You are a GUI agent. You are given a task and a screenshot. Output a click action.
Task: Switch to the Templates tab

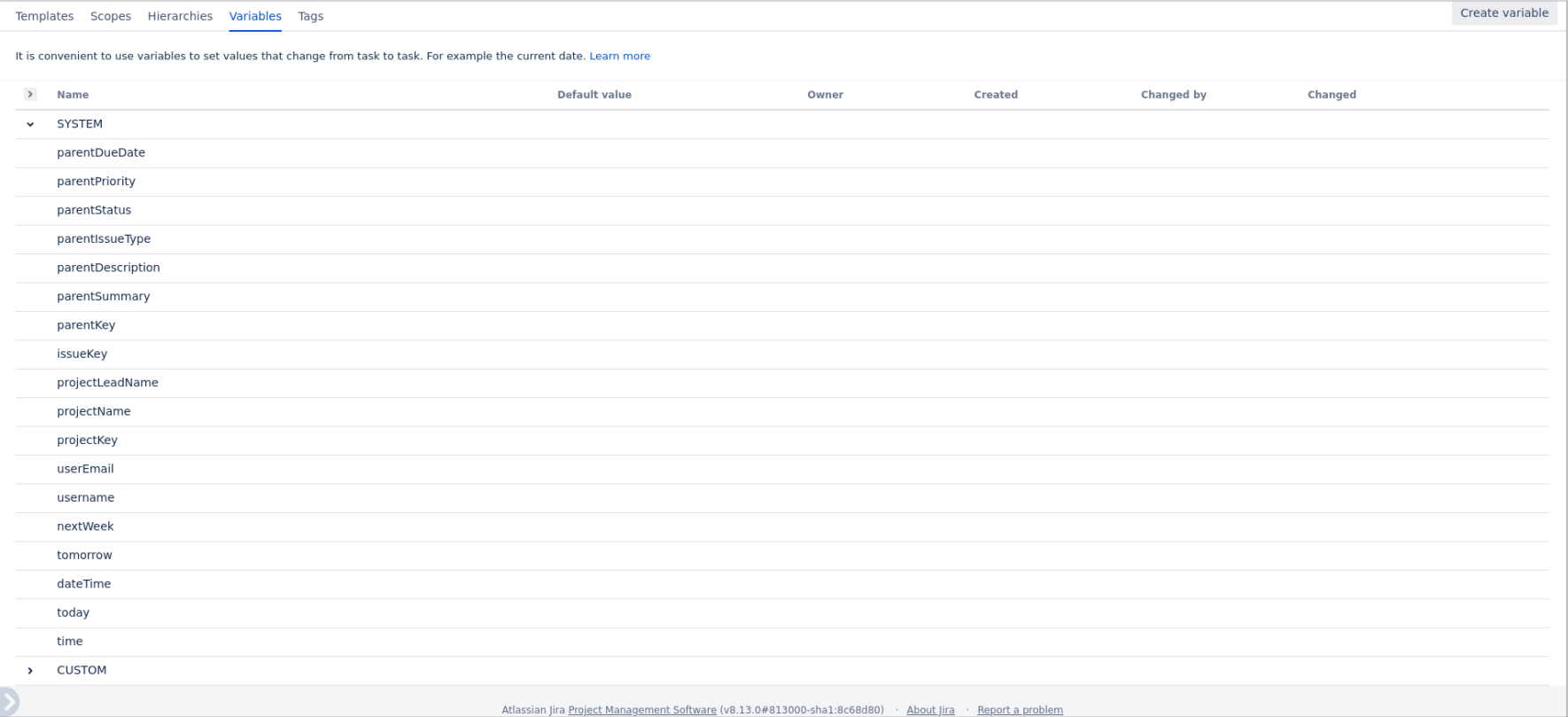tap(44, 16)
